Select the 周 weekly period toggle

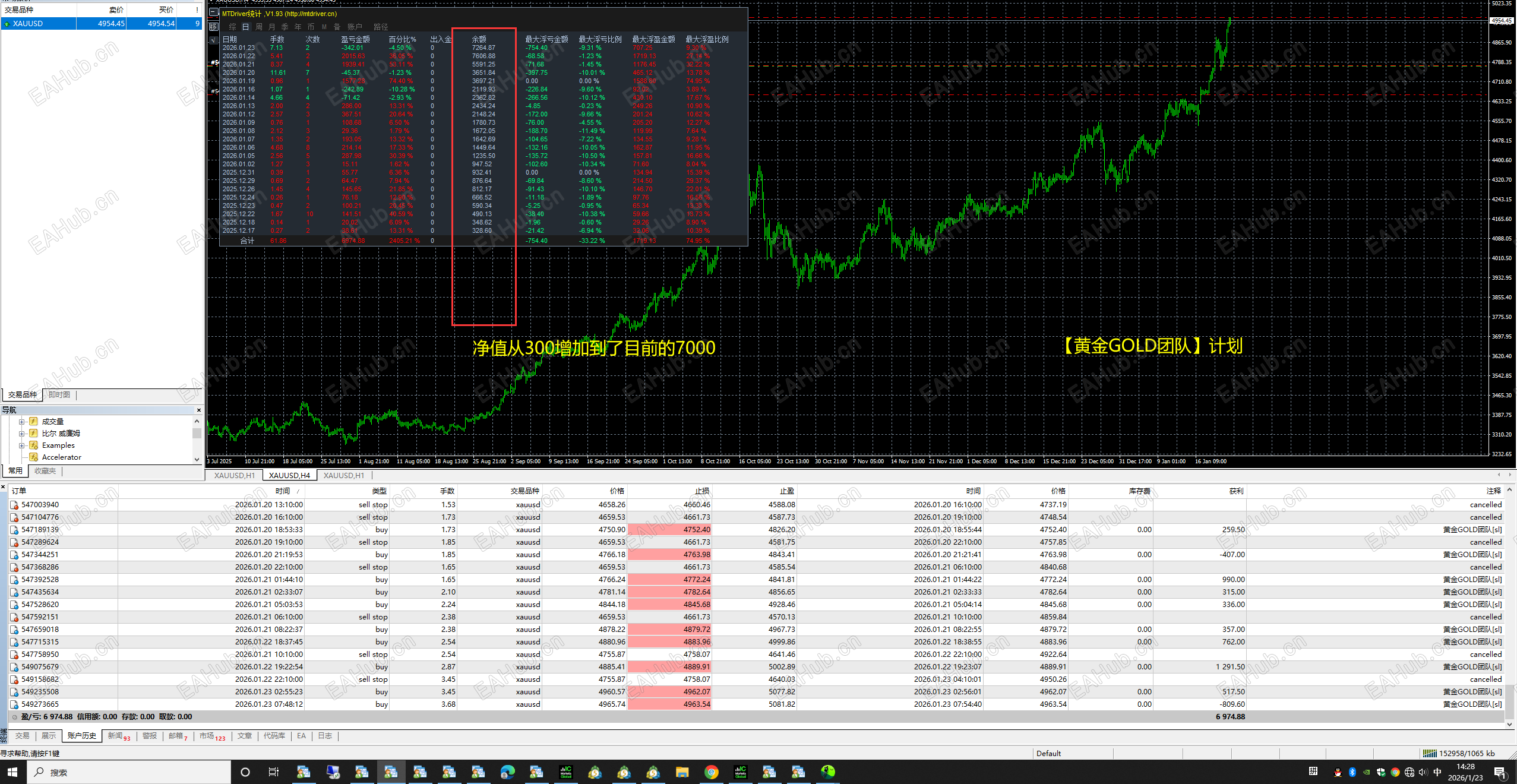pos(259,27)
